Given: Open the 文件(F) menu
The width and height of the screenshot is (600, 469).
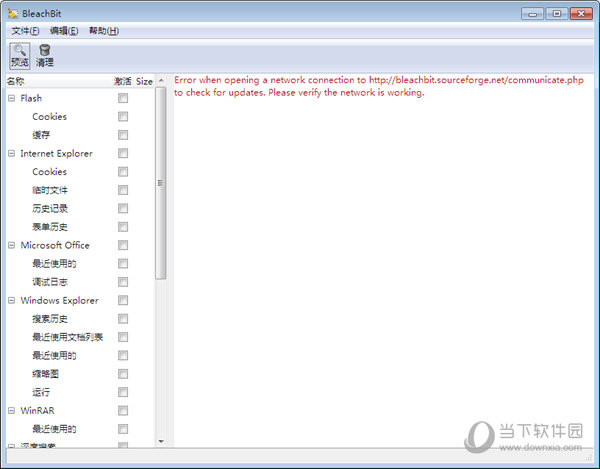Looking at the screenshot, I should (25, 31).
